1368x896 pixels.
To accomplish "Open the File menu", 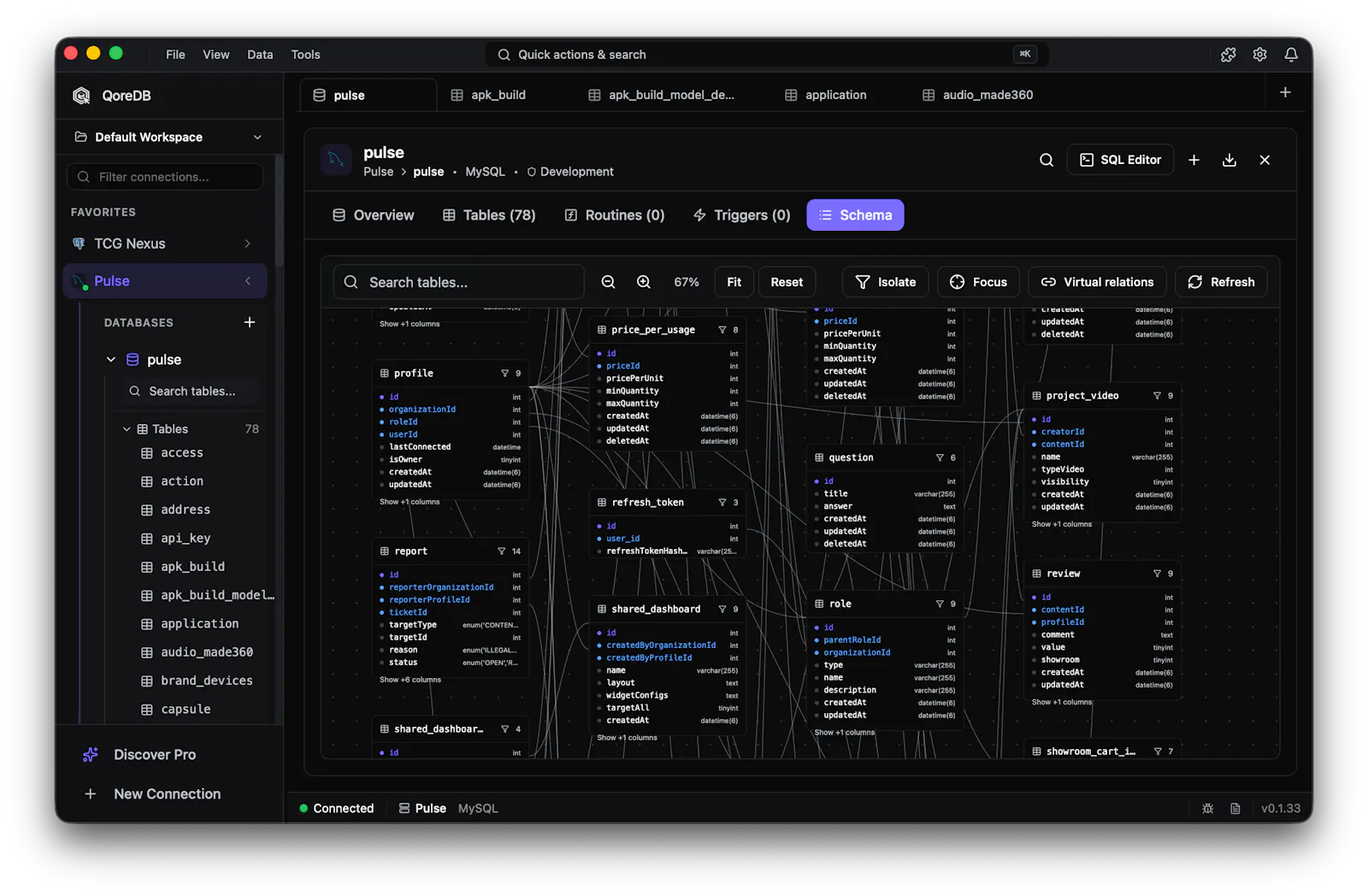I will 175,55.
